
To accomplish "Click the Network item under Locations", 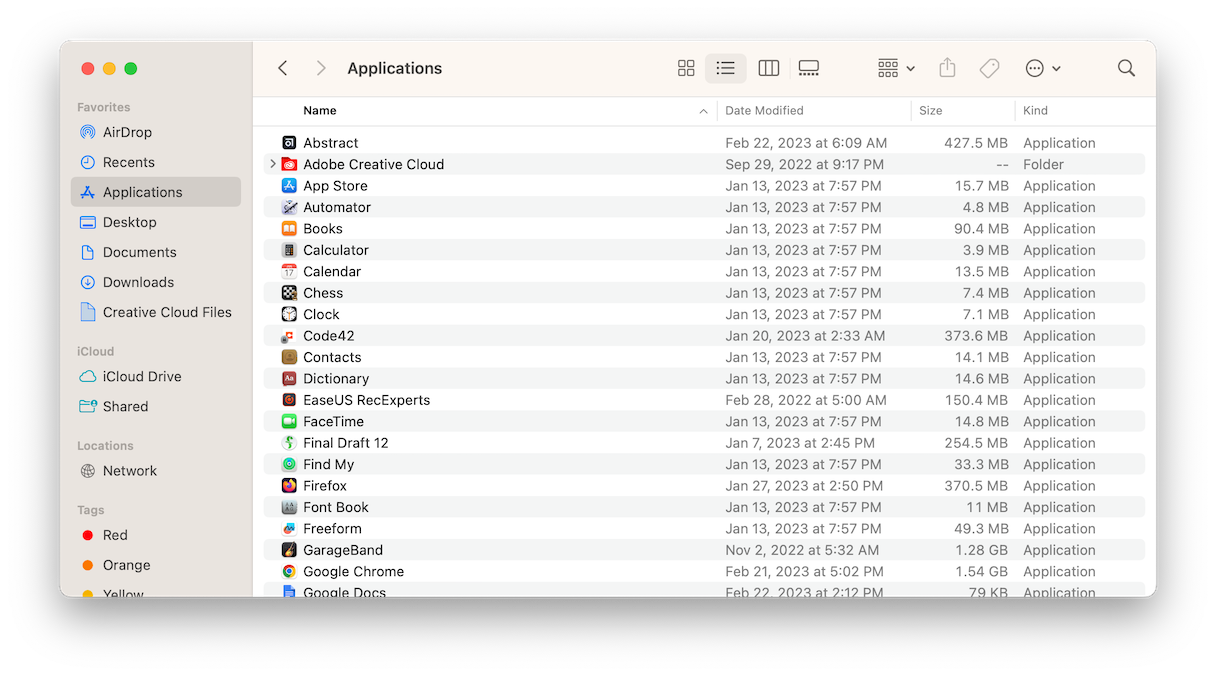I will coord(130,470).
